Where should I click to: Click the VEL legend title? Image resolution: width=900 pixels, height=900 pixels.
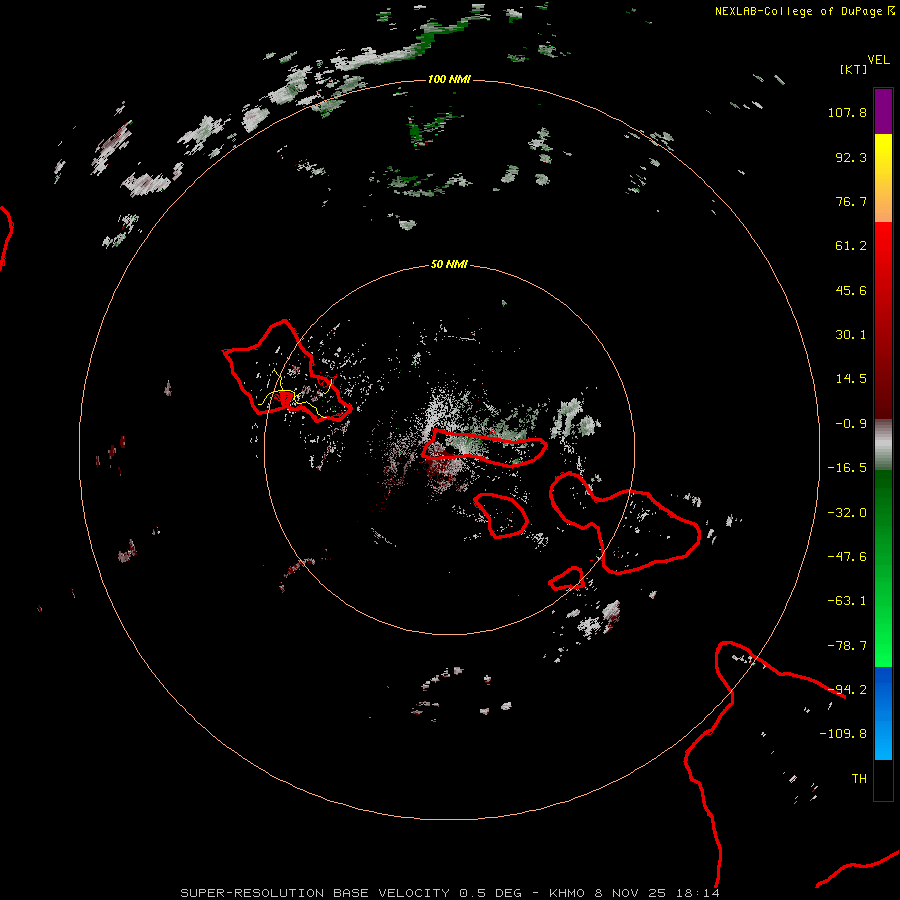tap(878, 60)
